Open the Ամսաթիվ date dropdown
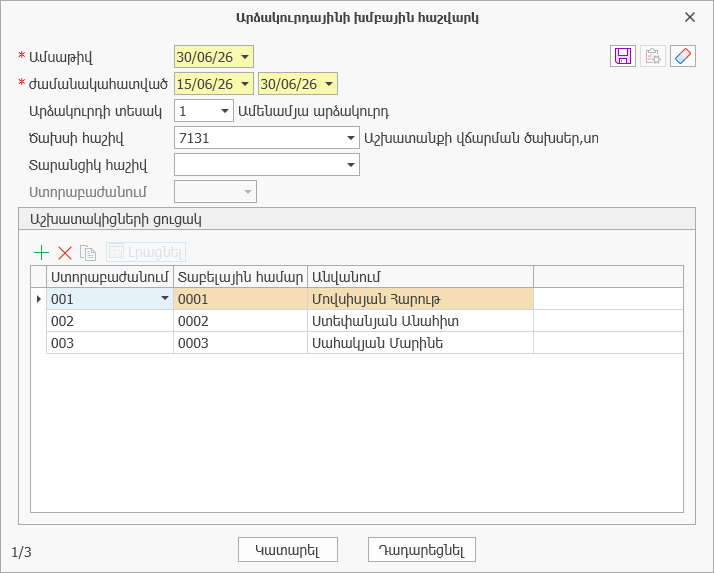Viewport: 714px width, 573px height. tap(245, 57)
